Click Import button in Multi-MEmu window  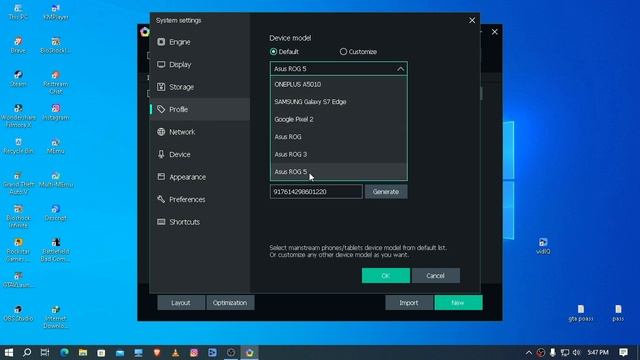click(x=409, y=302)
